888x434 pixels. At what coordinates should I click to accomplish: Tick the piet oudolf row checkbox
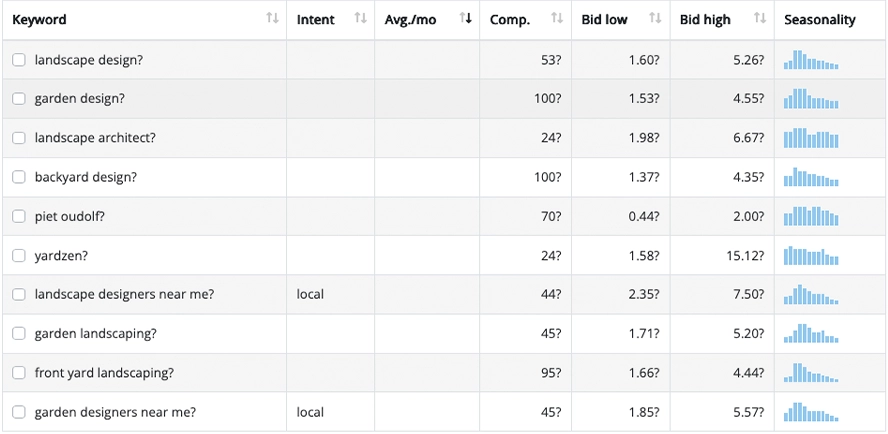(19, 216)
